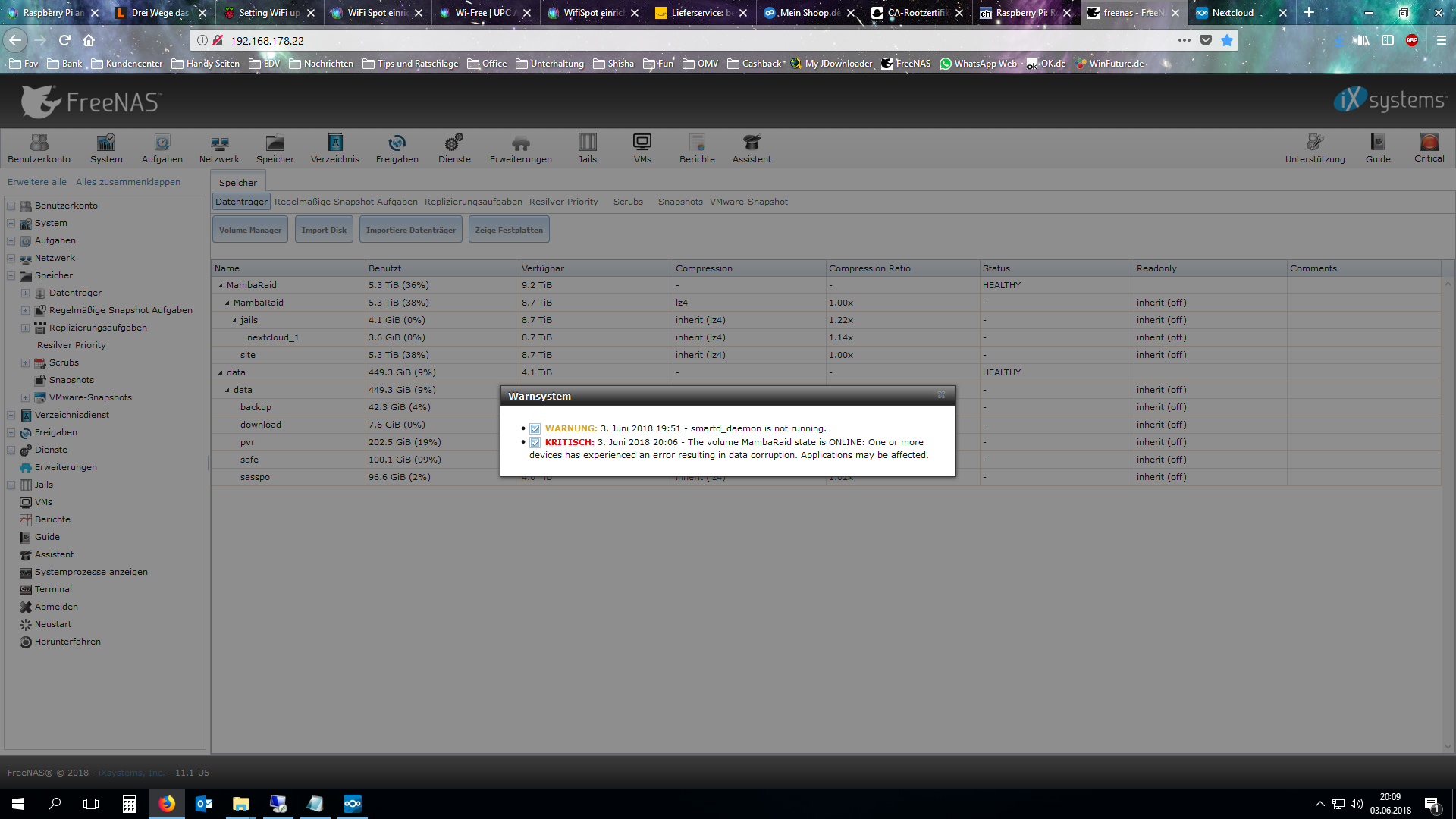Open Aufgaben toolbar icon
The width and height of the screenshot is (1456, 819).
coord(162,148)
